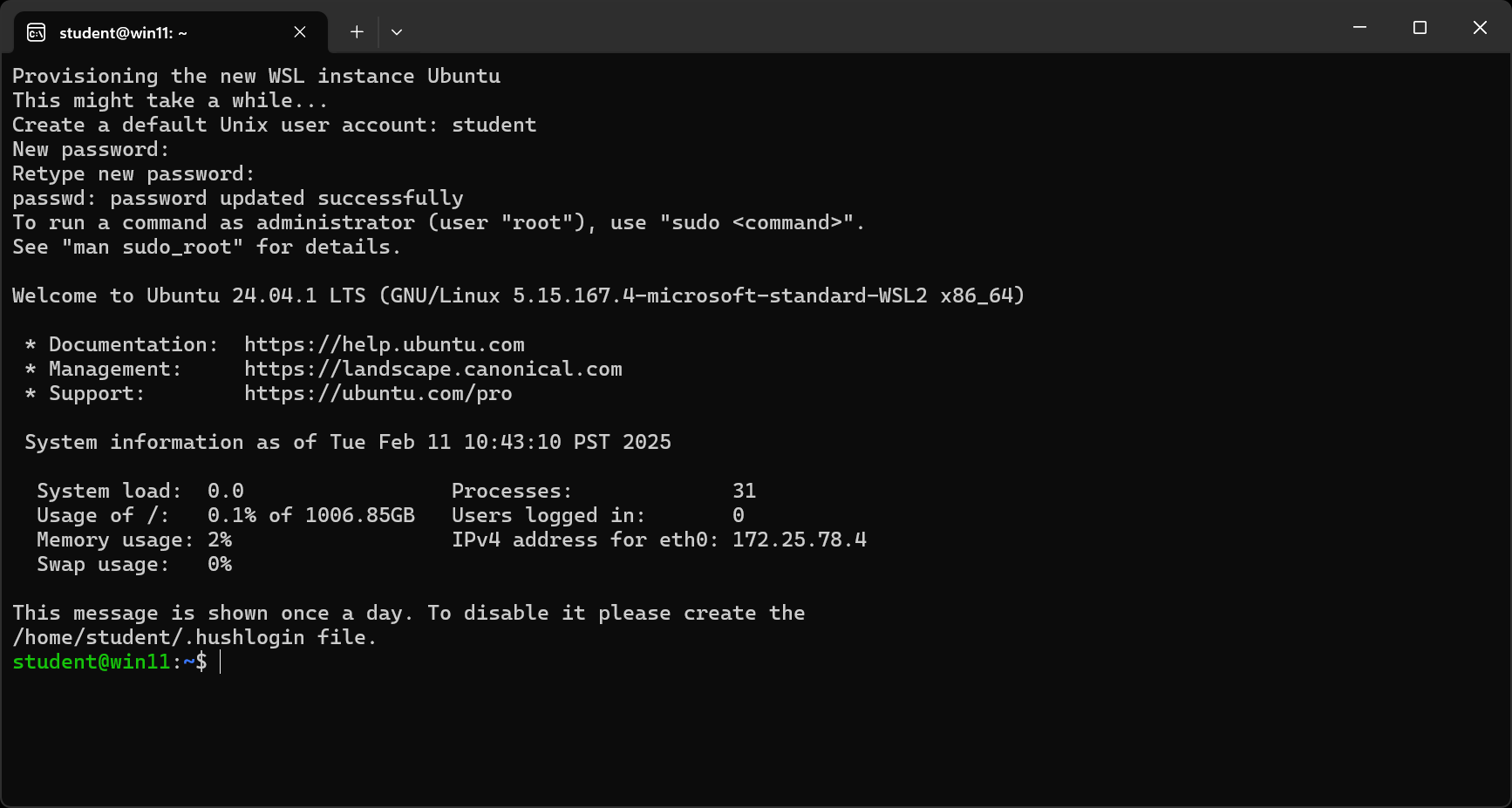Click the System information header line

pos(347,442)
